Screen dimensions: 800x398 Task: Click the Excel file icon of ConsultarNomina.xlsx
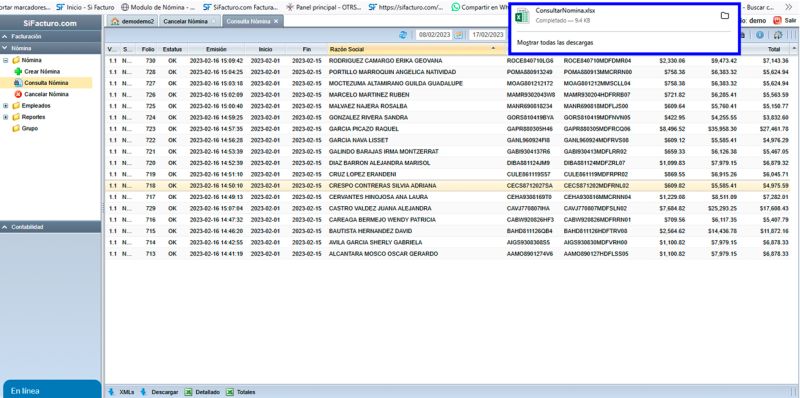pyautogui.click(x=522, y=16)
